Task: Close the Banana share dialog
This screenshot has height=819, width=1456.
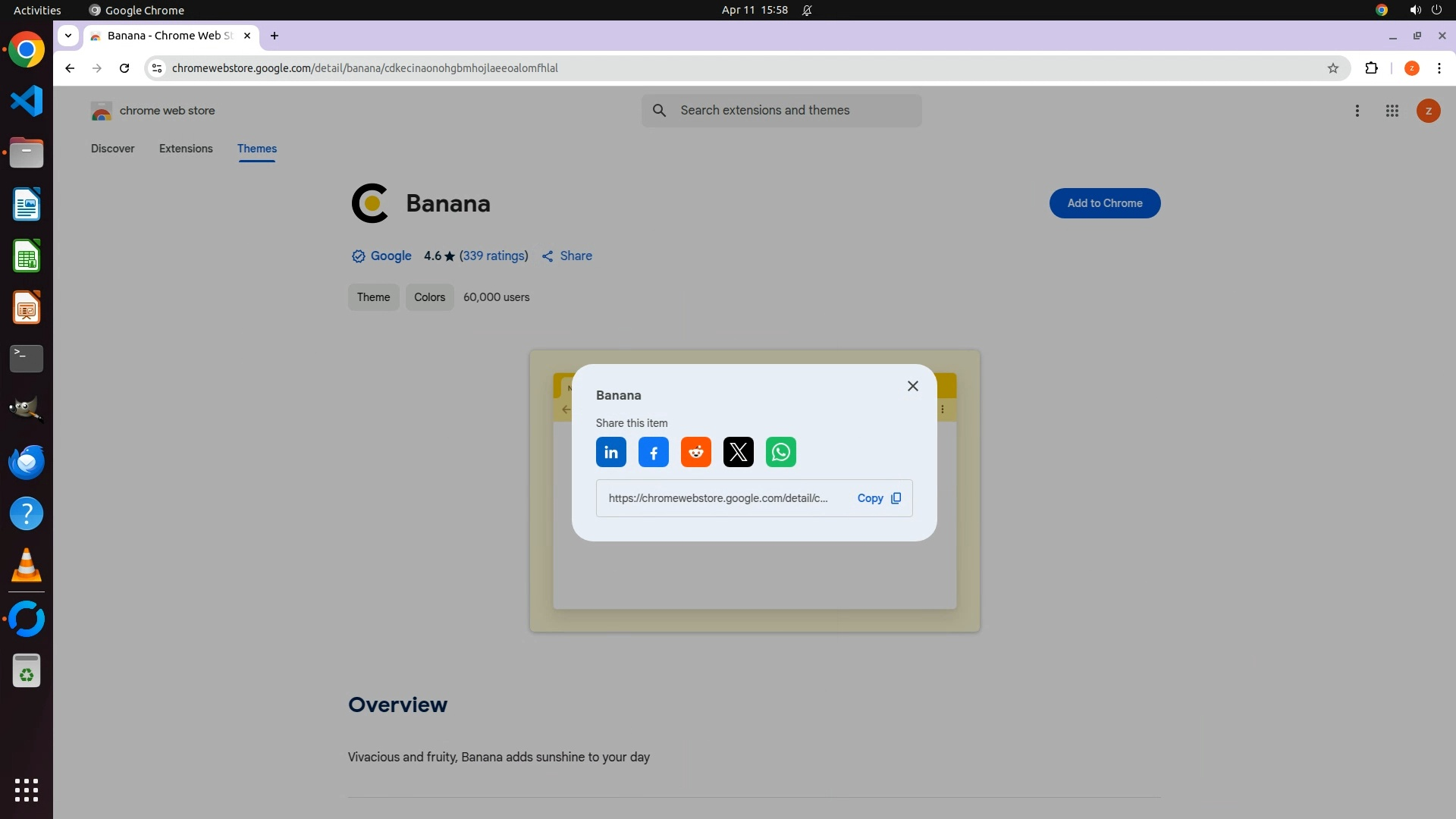Action: click(x=912, y=386)
